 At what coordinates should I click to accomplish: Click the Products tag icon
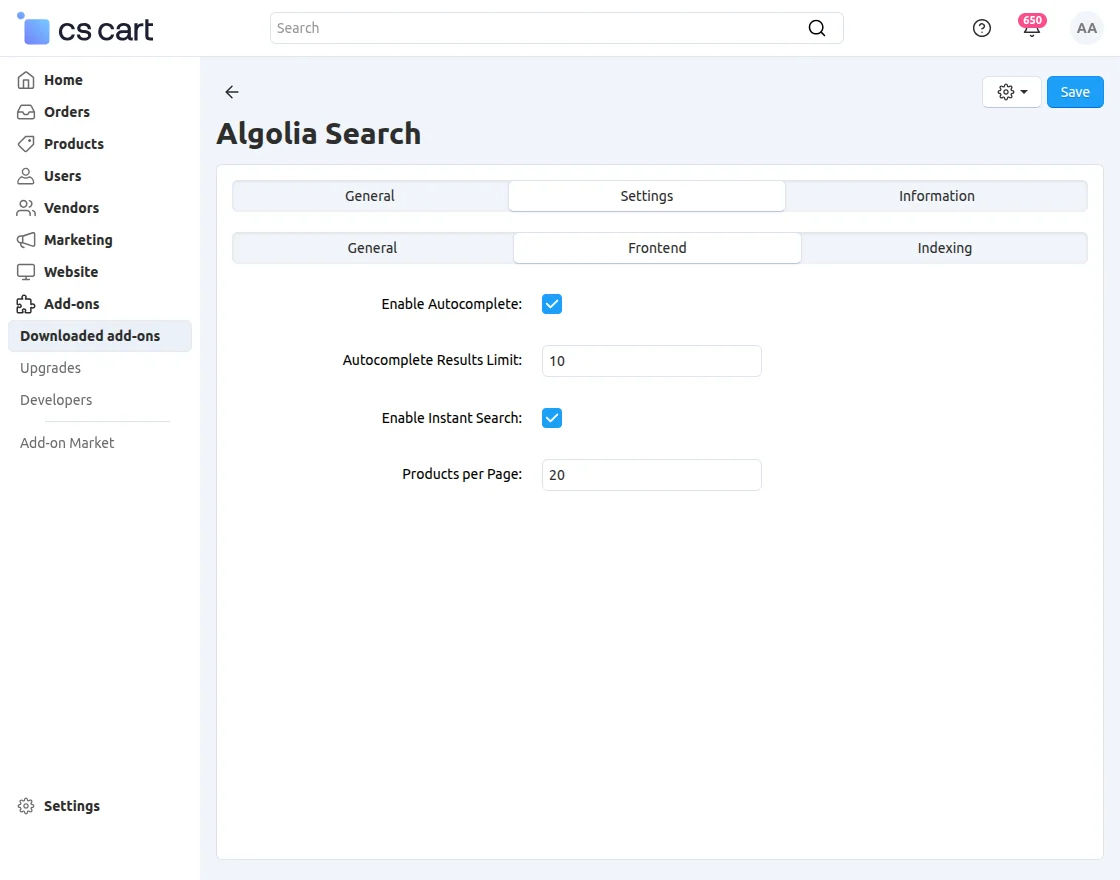coord(26,144)
